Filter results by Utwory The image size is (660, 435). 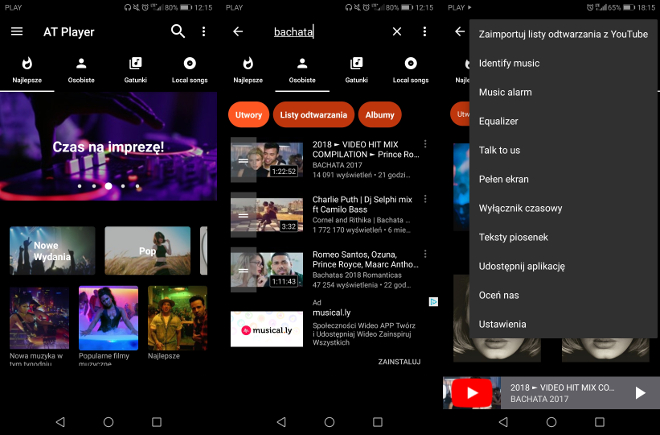(248, 115)
